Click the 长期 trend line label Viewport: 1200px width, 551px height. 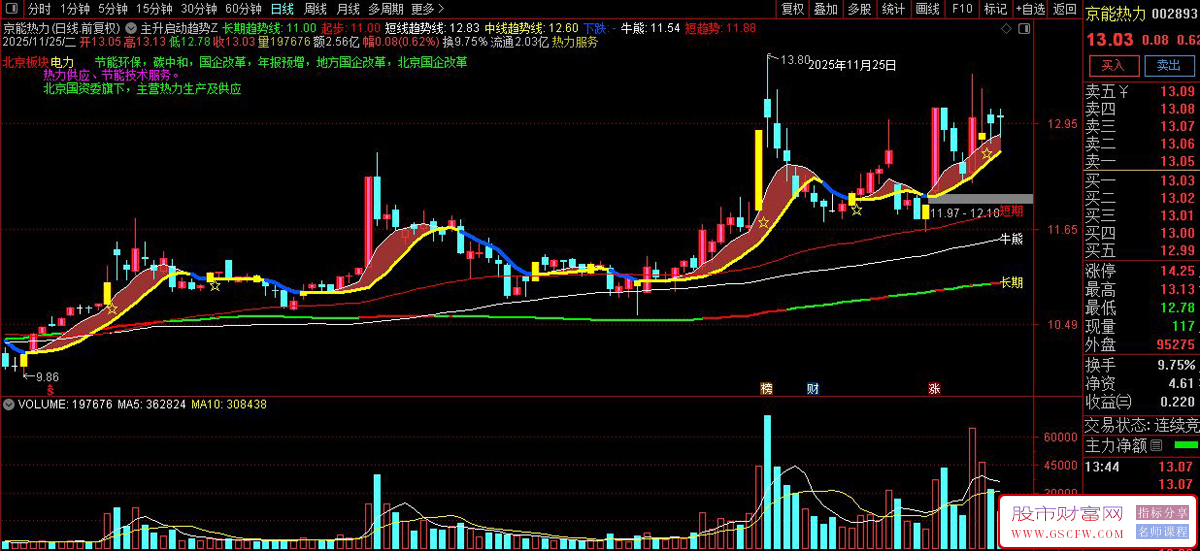tap(1012, 282)
